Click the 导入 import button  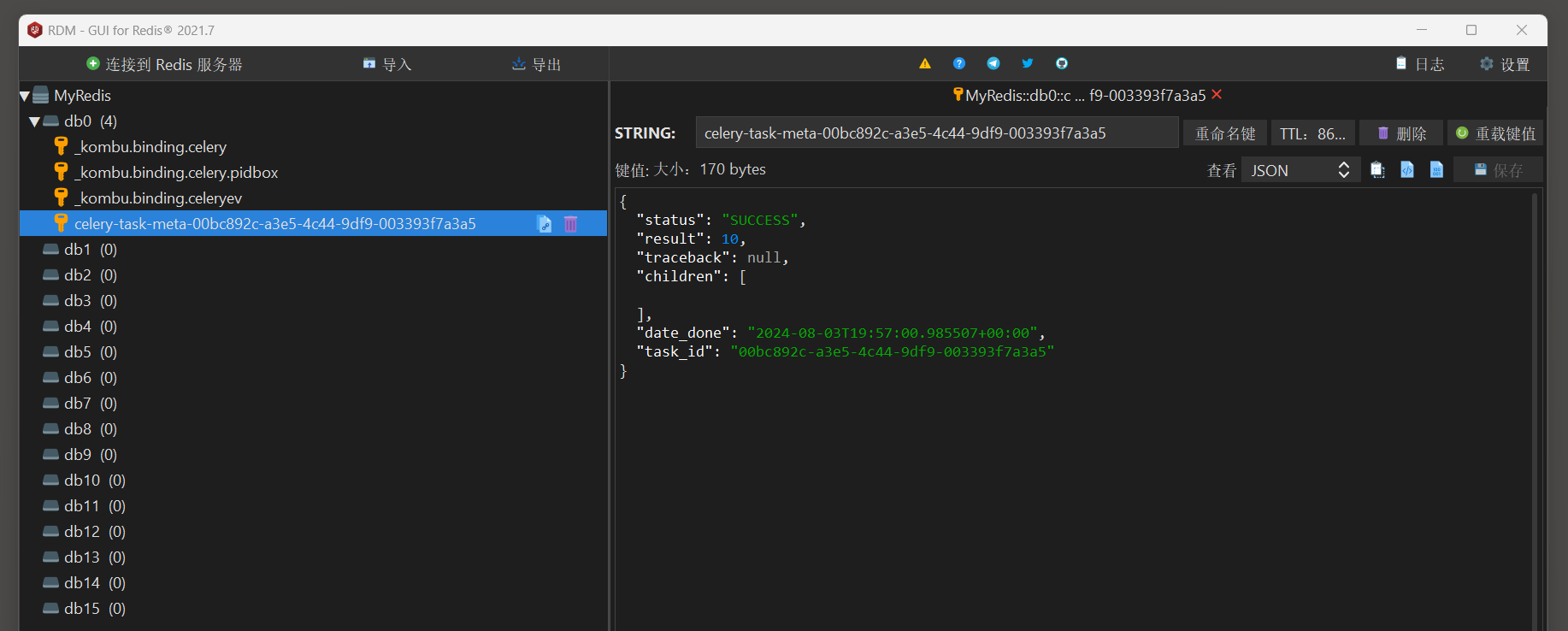(x=387, y=64)
